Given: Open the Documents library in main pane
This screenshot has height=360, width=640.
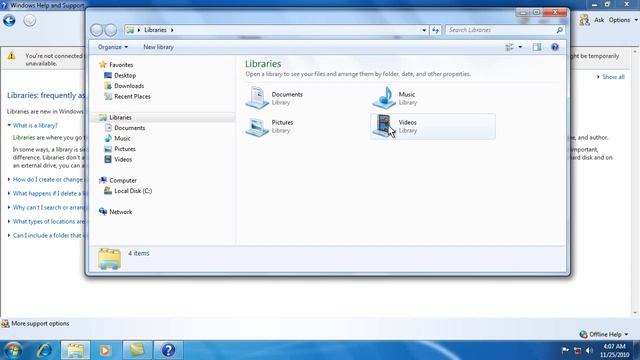Looking at the screenshot, I should [275, 98].
